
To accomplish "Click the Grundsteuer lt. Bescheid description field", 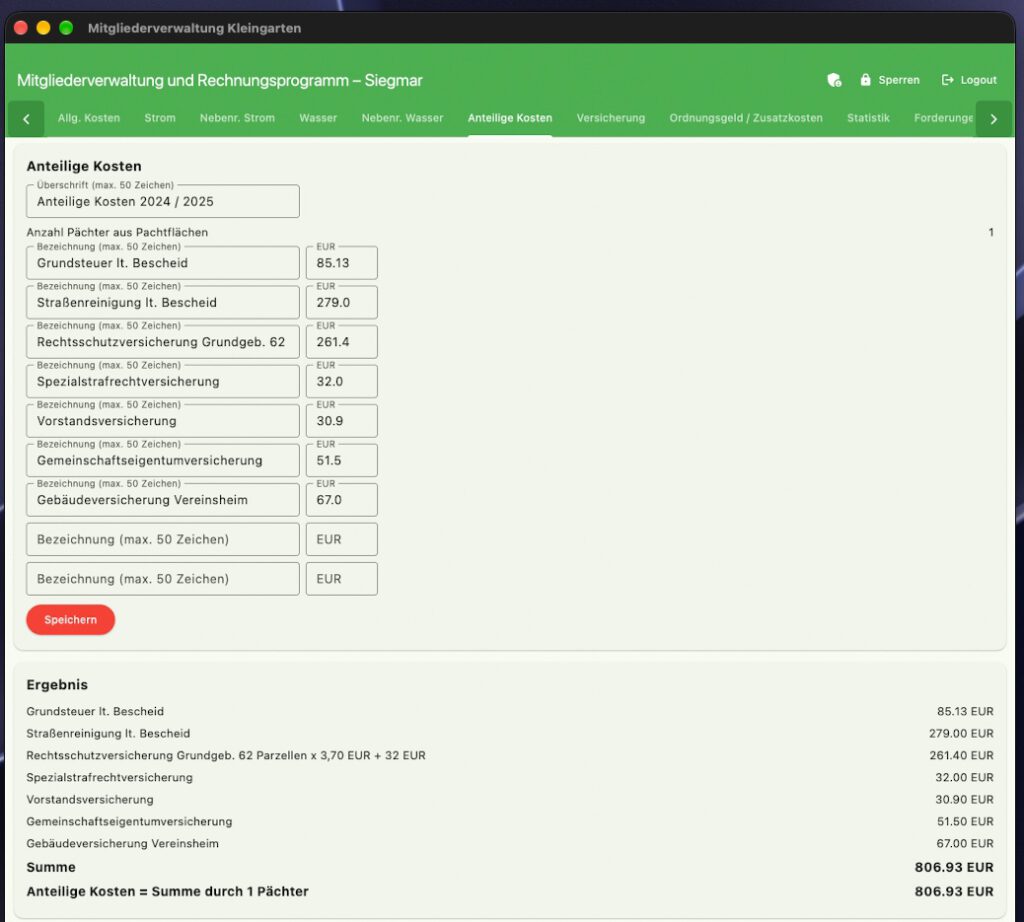I will pos(163,262).
